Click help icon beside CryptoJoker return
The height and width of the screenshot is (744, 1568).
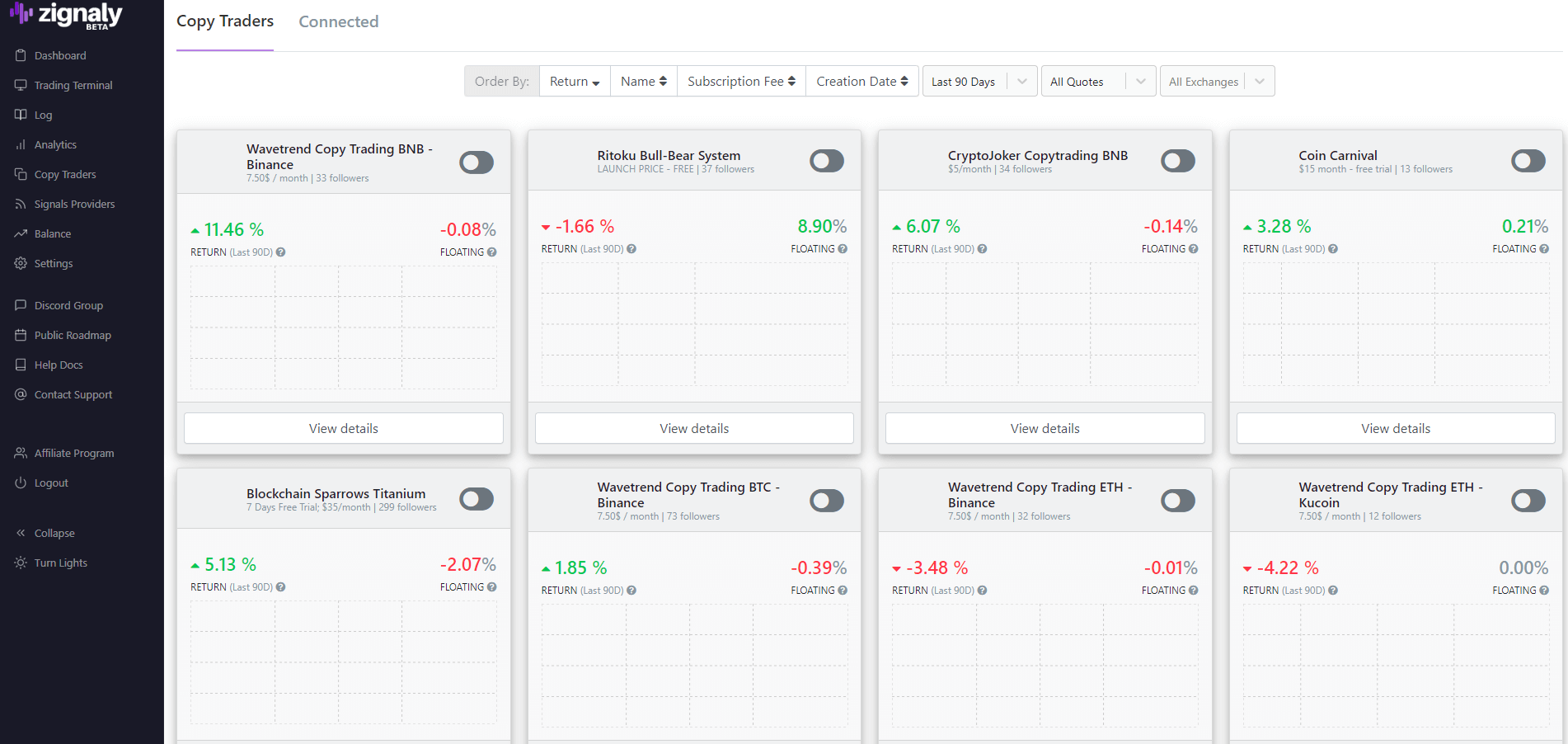982,249
